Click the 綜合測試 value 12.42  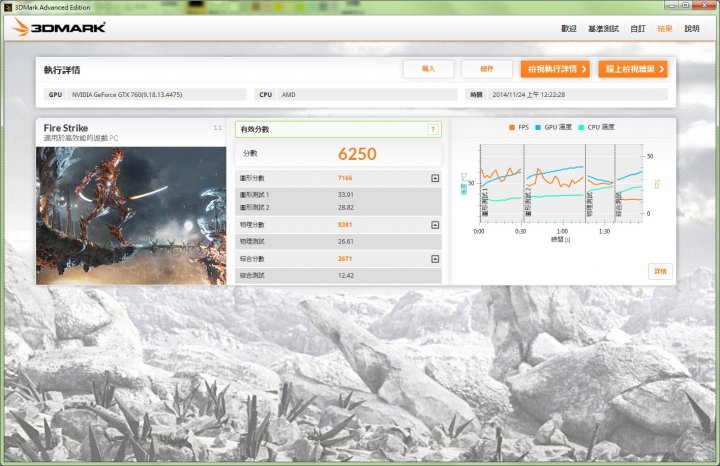coord(346,275)
